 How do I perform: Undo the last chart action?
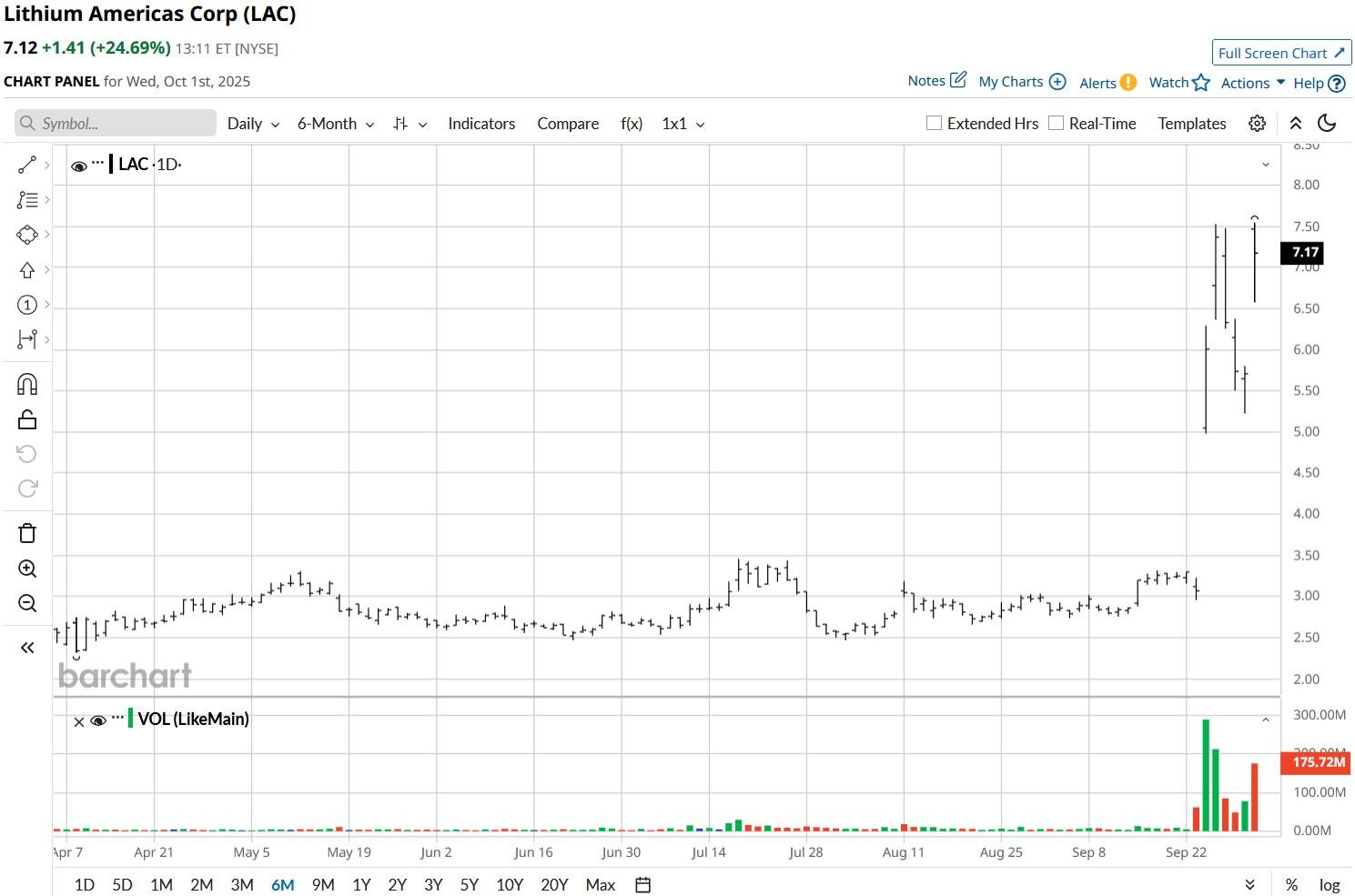27,454
